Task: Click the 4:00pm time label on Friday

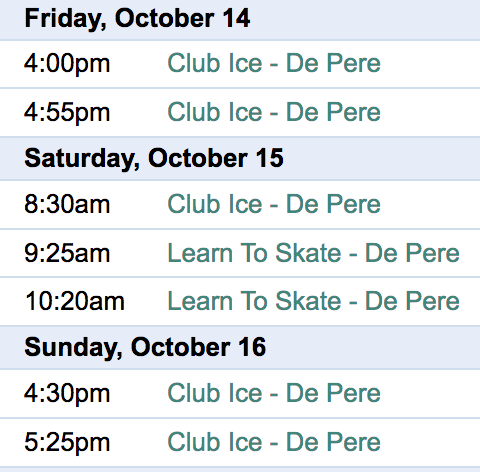Action: 67,64
